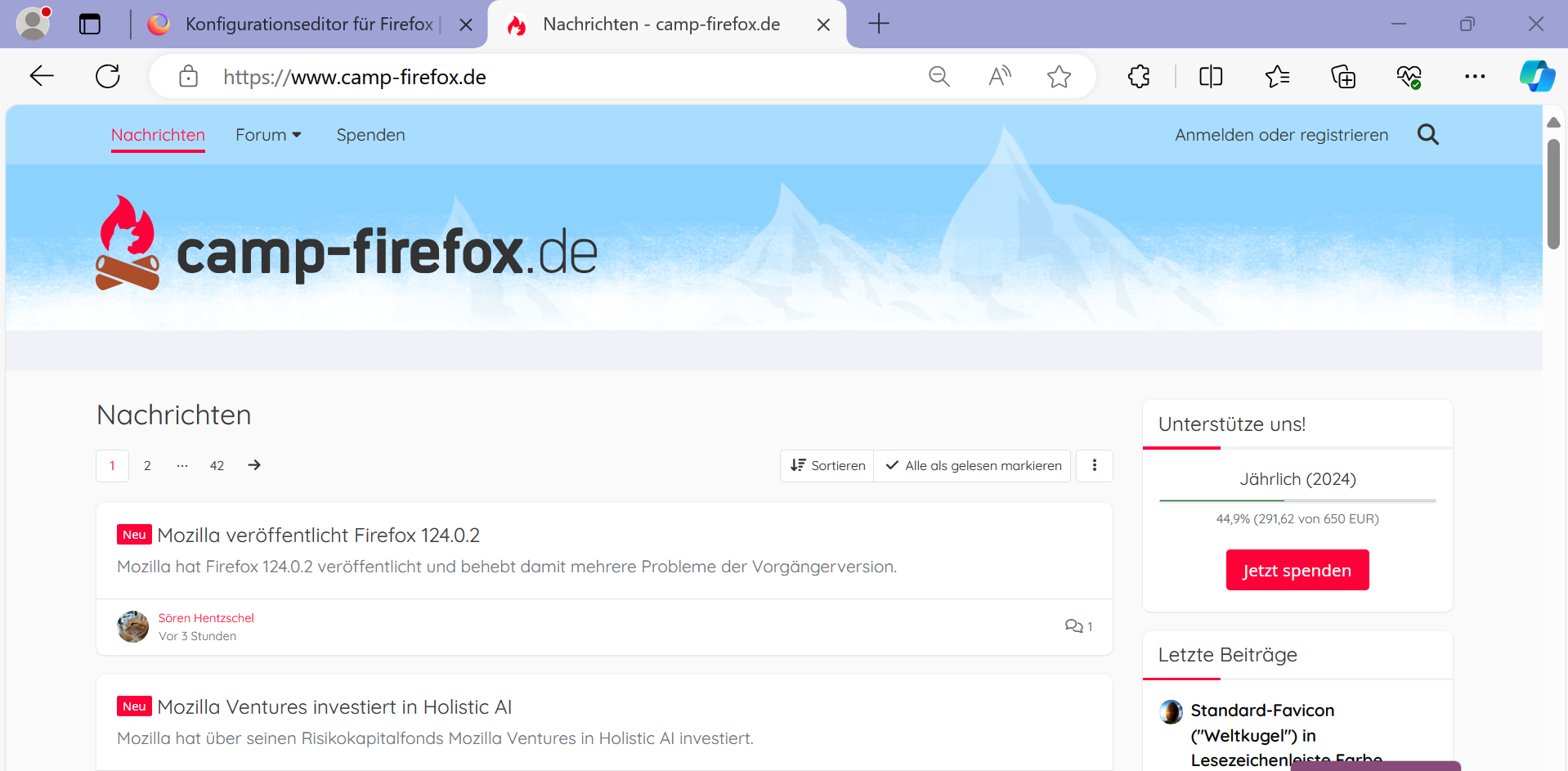Close the Nachrichten - camp-firefox.de tab

pos(824,25)
